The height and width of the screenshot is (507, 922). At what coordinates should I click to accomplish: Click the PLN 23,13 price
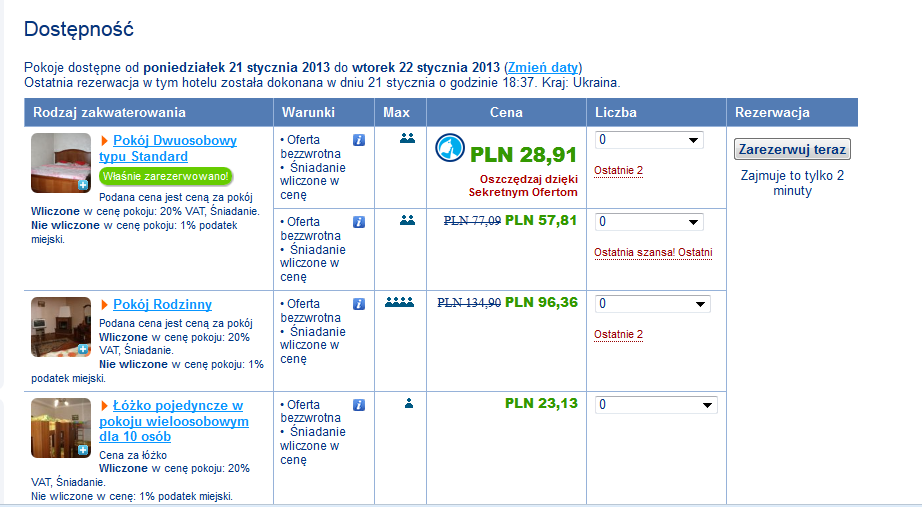pos(542,403)
